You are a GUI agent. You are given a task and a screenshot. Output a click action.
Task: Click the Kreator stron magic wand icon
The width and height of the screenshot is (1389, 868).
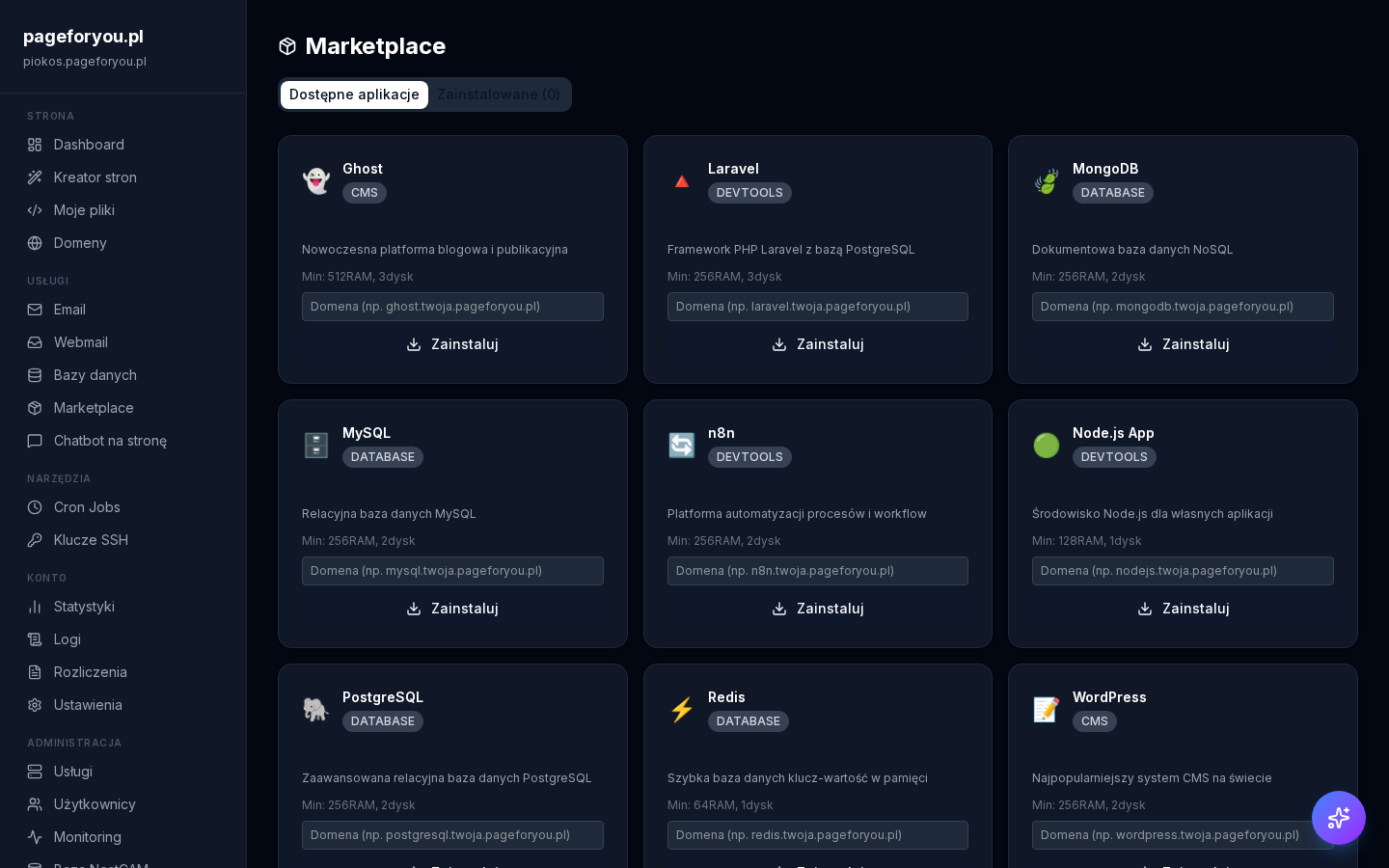(x=35, y=177)
